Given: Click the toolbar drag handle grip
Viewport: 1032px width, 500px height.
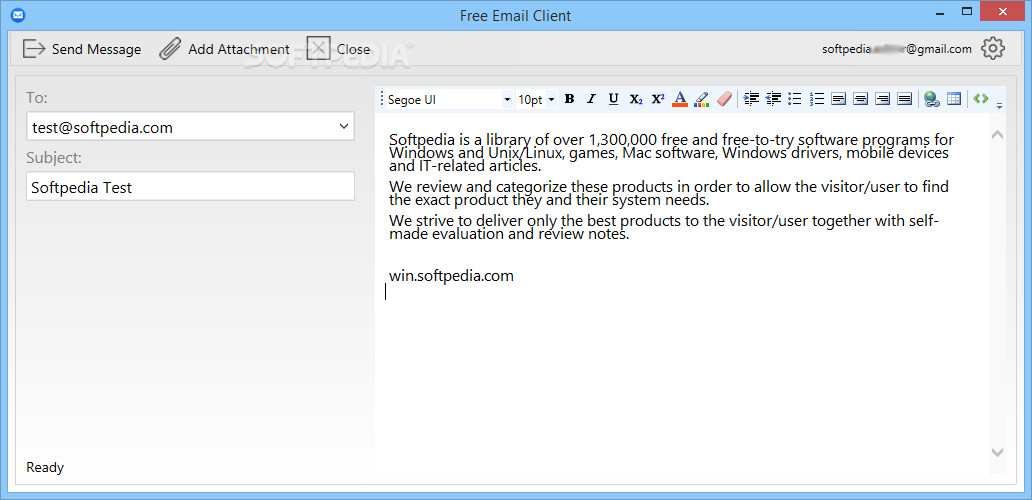Looking at the screenshot, I should [x=382, y=99].
